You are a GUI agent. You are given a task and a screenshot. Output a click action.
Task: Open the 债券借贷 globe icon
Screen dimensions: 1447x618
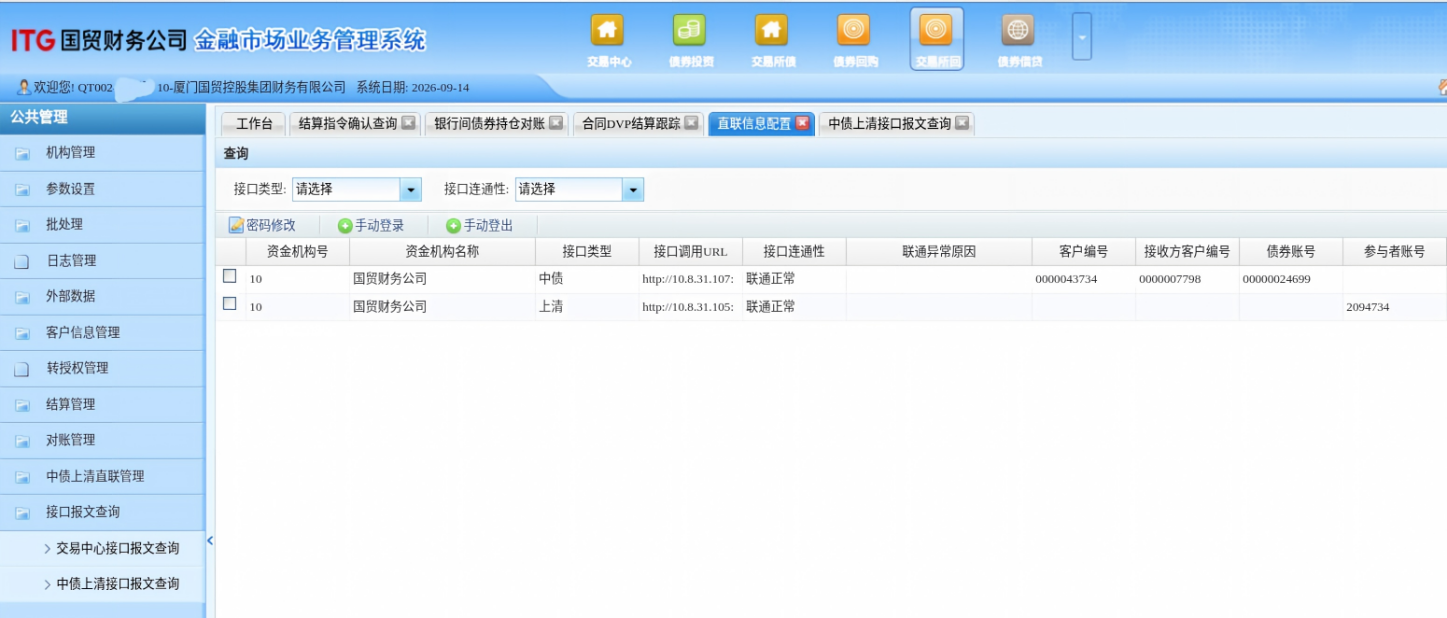pyautogui.click(x=1018, y=30)
